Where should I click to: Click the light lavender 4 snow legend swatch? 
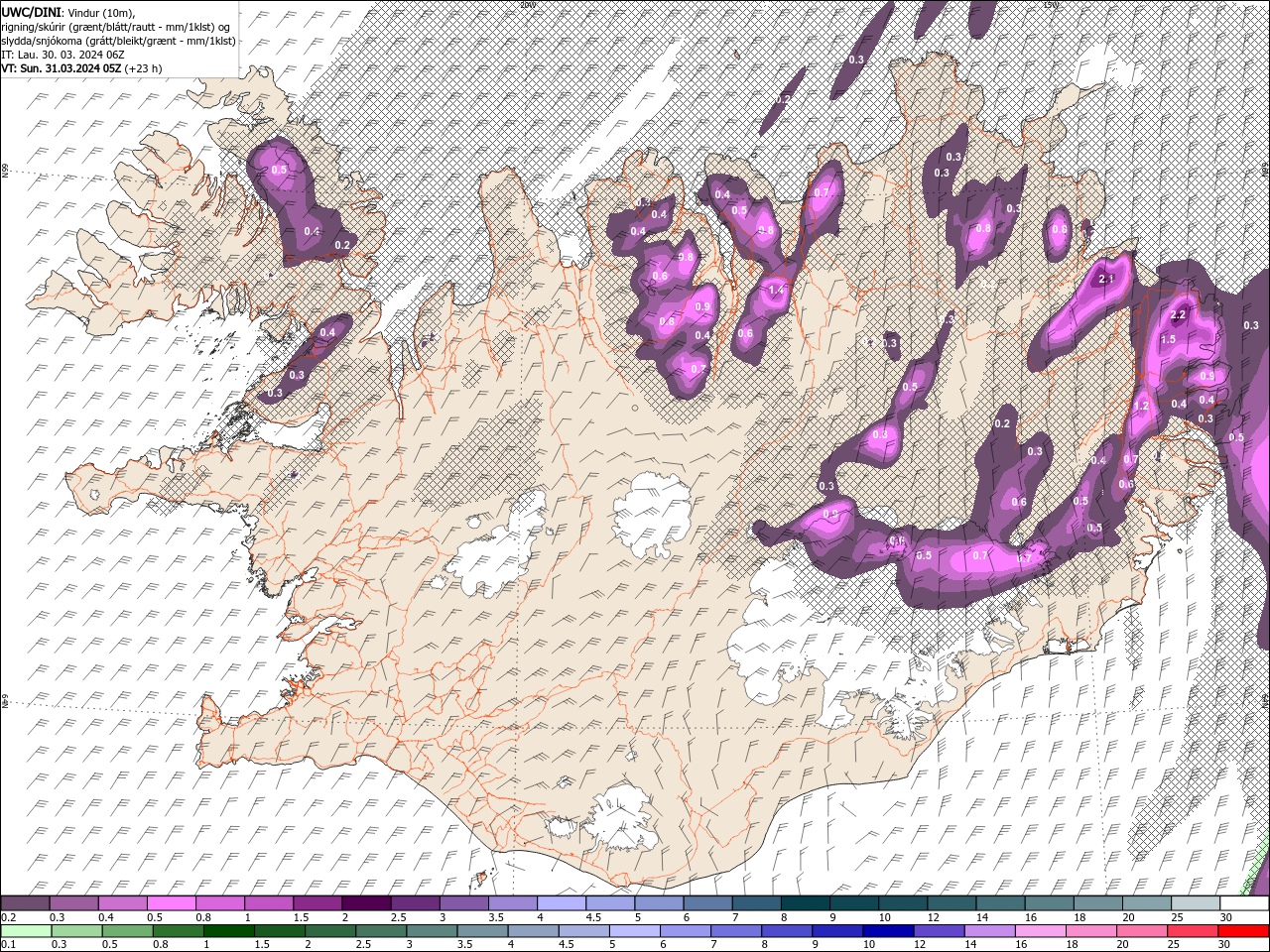562,902
